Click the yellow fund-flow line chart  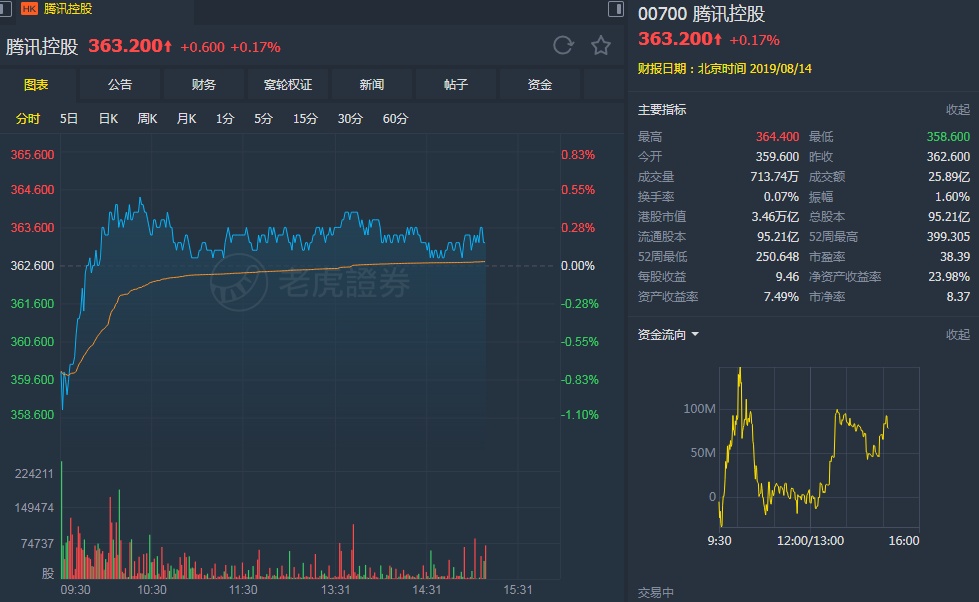804,448
